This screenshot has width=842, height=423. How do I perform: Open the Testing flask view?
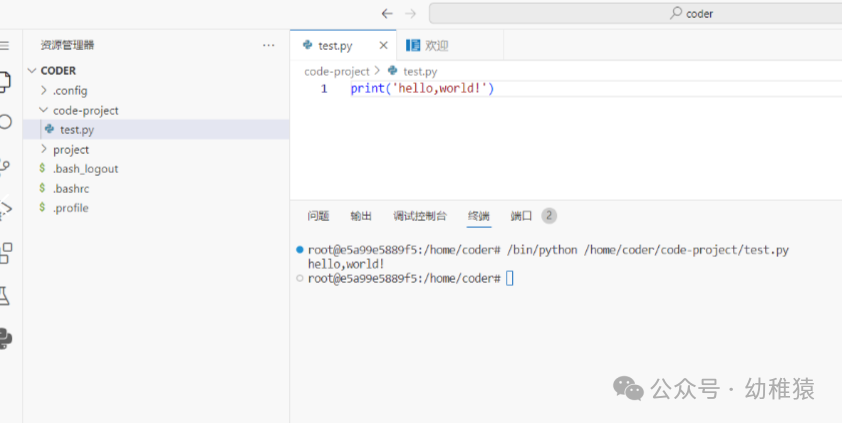point(4,295)
